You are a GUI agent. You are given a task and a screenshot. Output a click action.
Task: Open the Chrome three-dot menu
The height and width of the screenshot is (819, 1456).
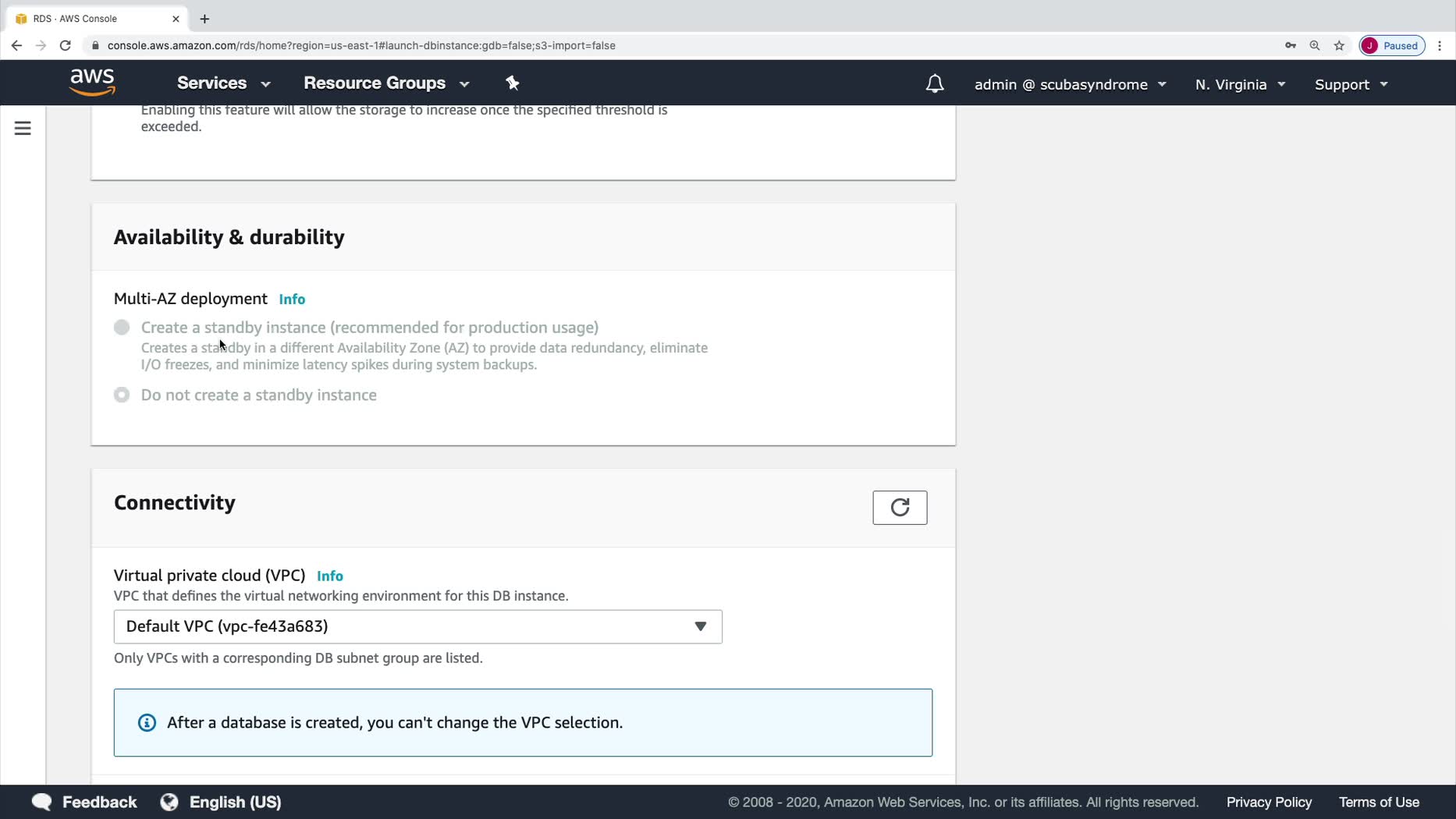(1440, 45)
